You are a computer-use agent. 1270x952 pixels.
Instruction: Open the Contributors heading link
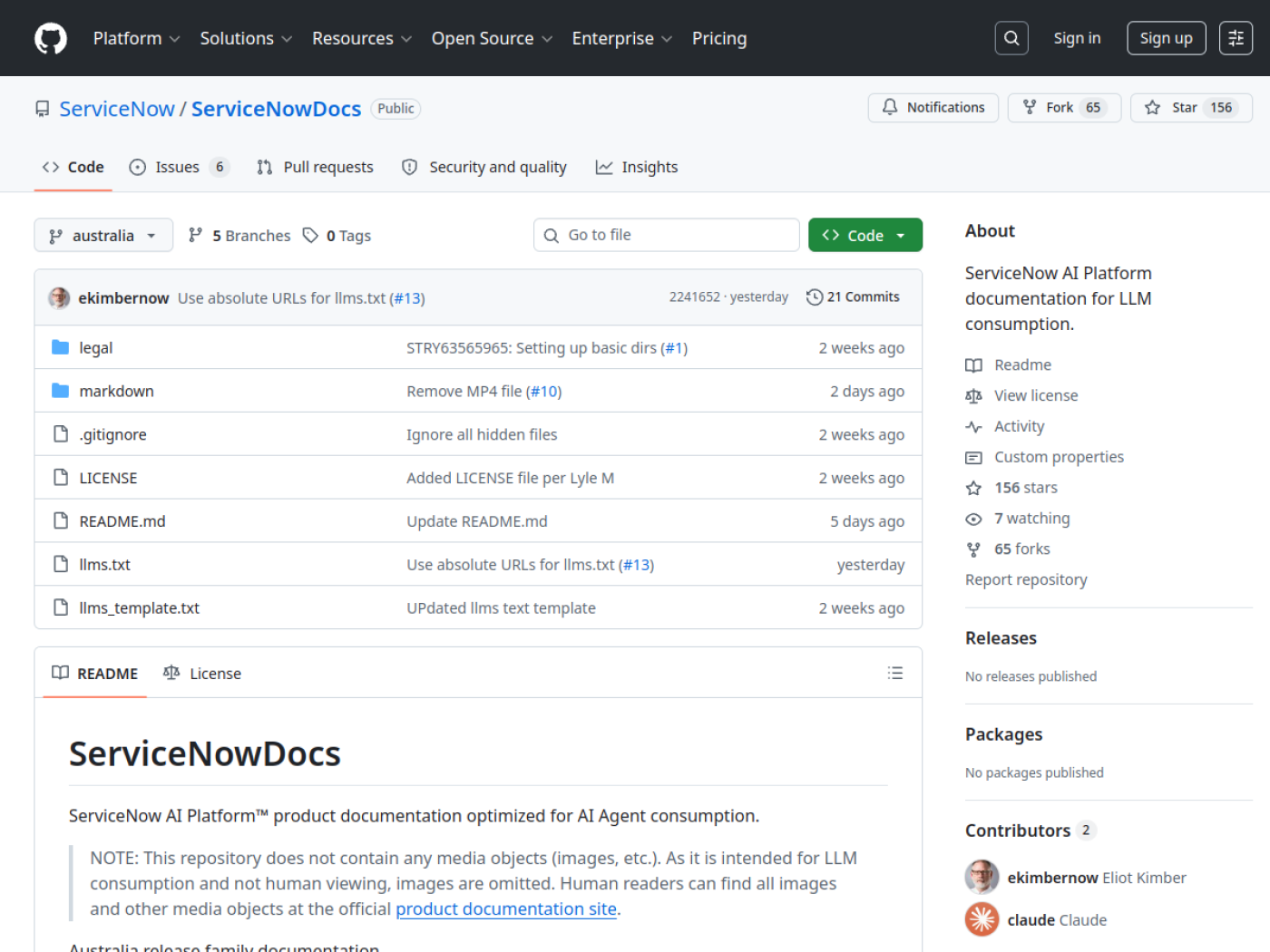point(1031,831)
